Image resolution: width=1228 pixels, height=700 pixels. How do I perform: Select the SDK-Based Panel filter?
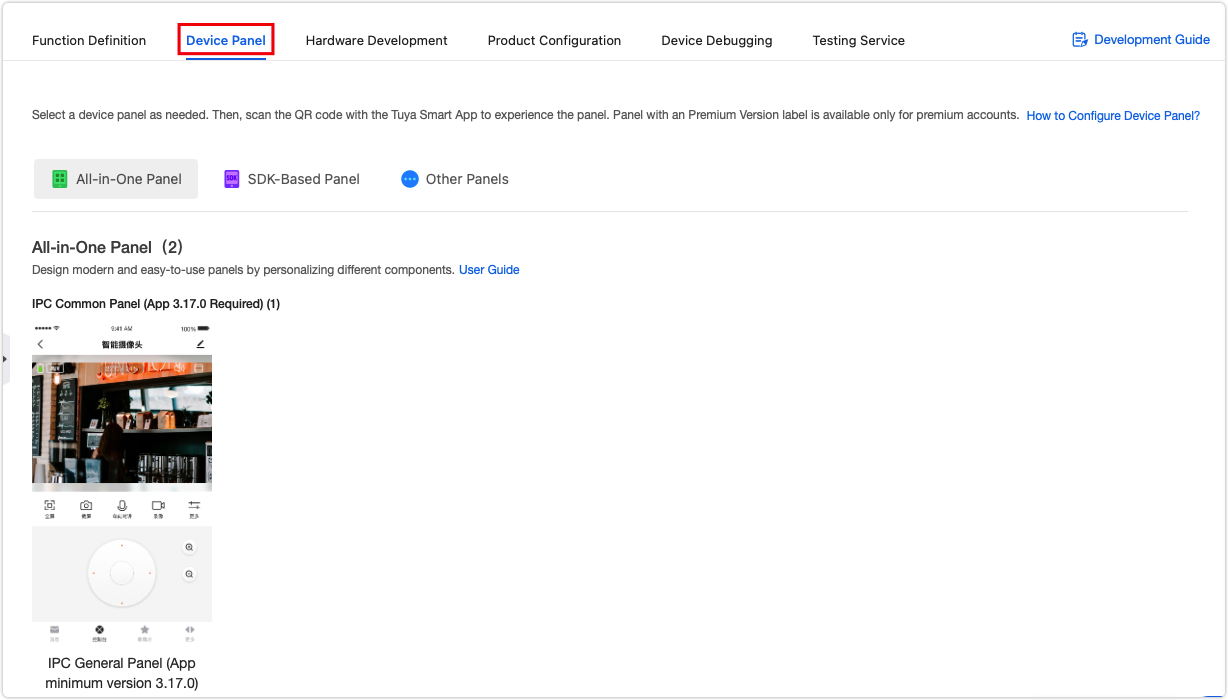(291, 179)
